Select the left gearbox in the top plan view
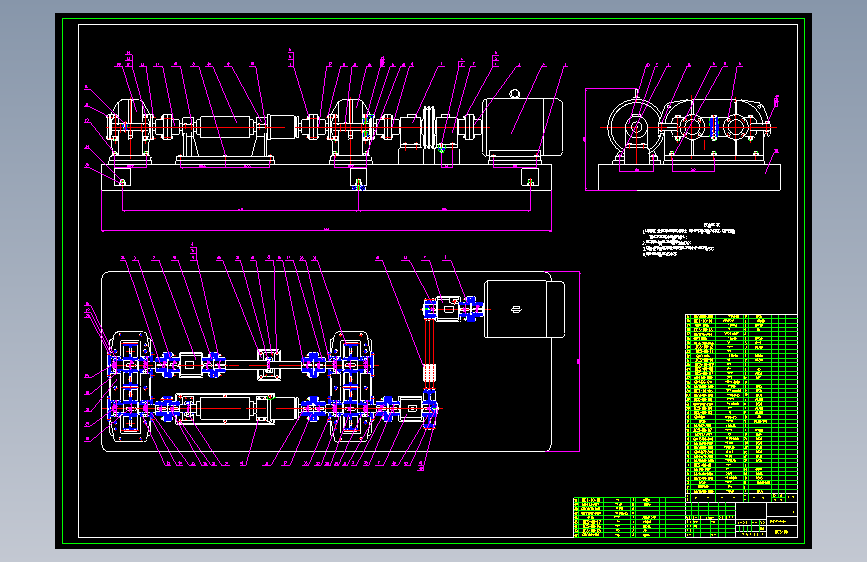The height and width of the screenshot is (562, 867). (x=130, y=386)
